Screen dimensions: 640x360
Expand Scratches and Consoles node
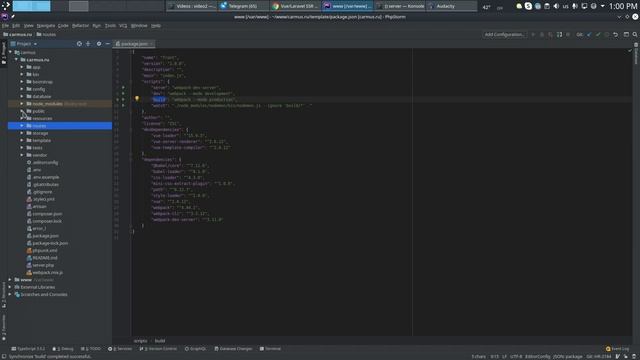click(x=10, y=295)
